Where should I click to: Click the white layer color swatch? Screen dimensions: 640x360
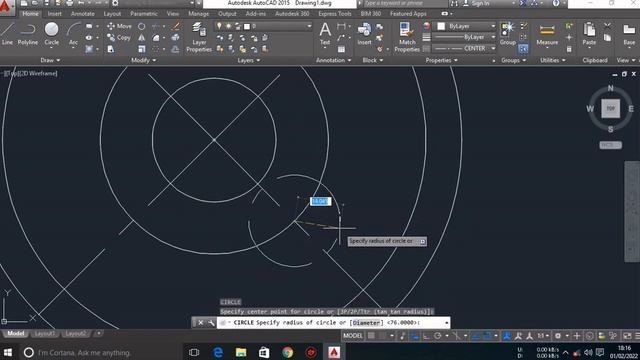(x=247, y=27)
